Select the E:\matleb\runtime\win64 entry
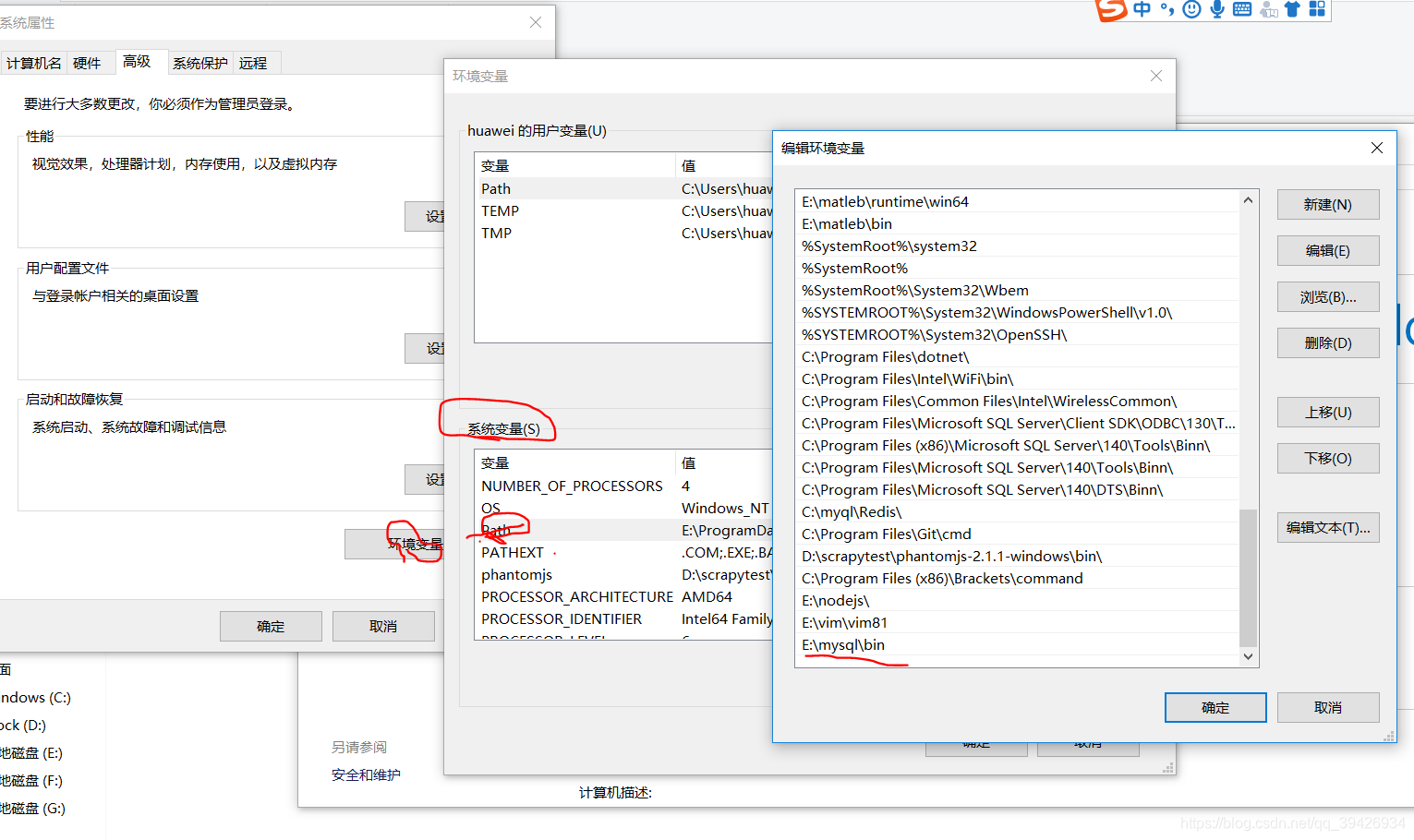 1017,201
